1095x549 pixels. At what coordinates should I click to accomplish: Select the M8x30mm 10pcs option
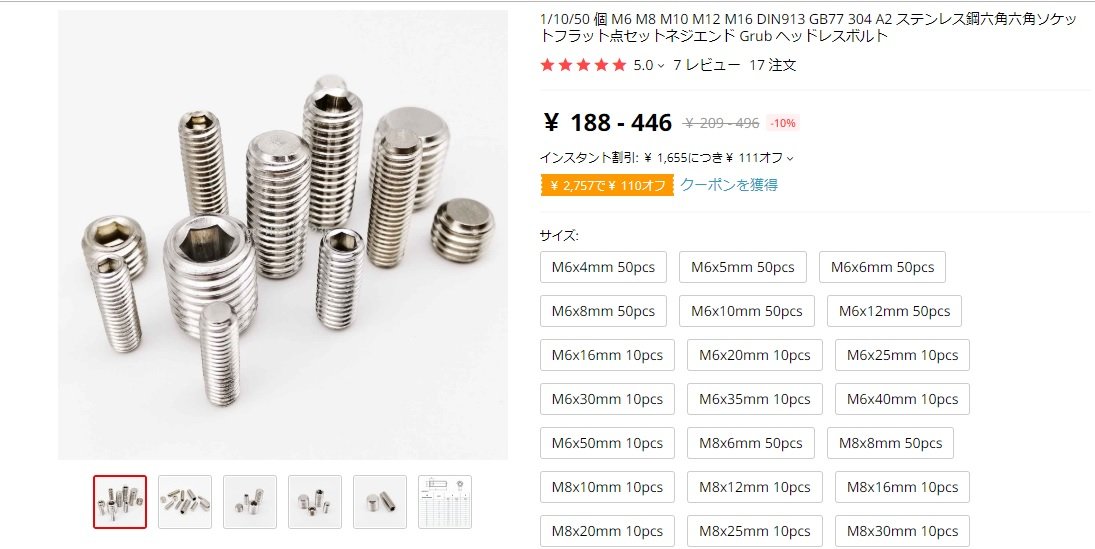902,531
